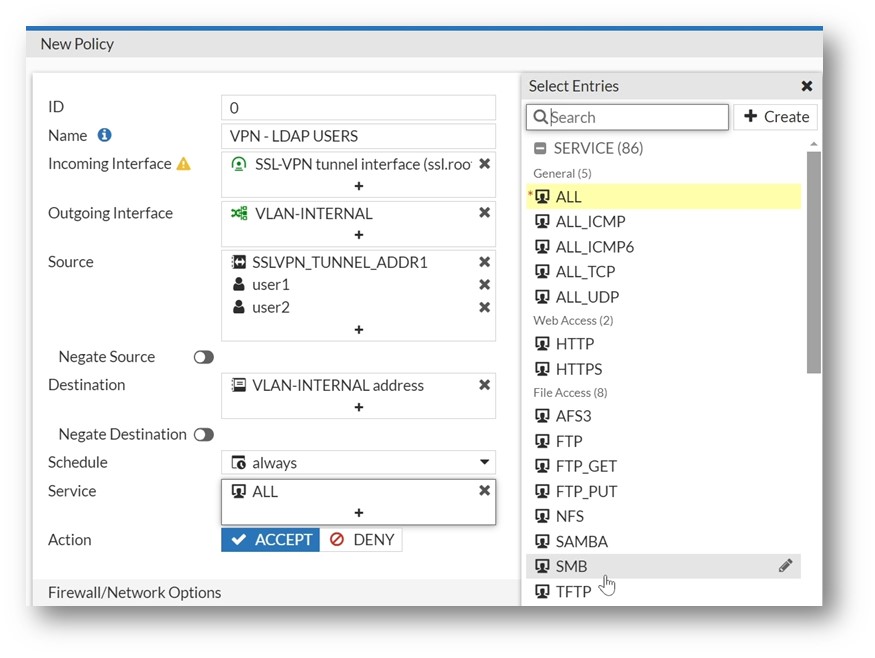Click the Incoming Interface warning triangle icon
The height and width of the screenshot is (658, 875).
184,164
